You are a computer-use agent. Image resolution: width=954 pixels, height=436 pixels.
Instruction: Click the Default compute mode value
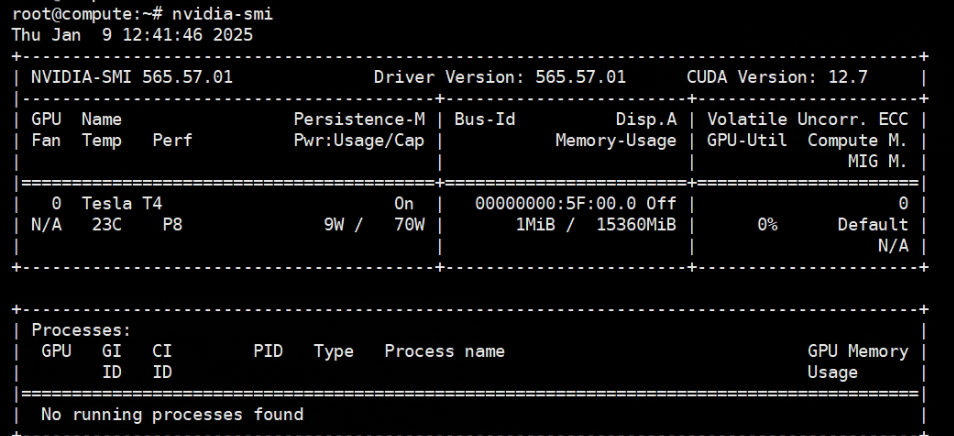coord(872,225)
